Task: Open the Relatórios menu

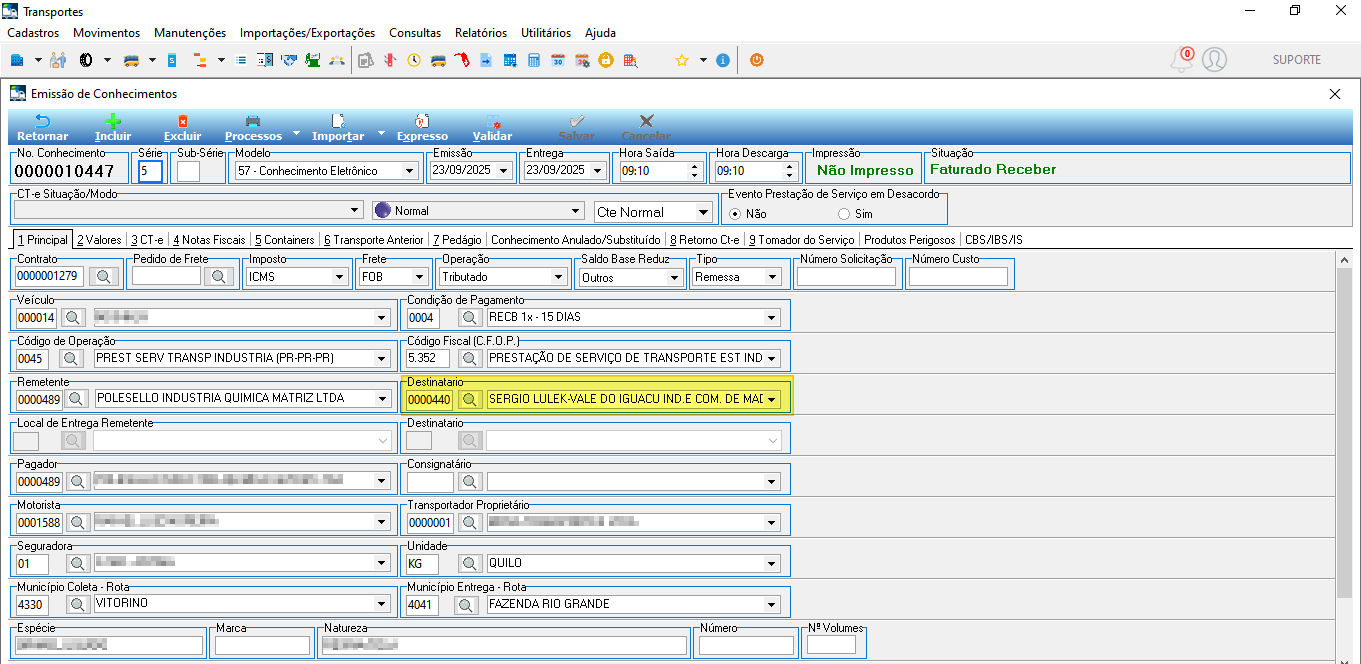Action: point(481,33)
